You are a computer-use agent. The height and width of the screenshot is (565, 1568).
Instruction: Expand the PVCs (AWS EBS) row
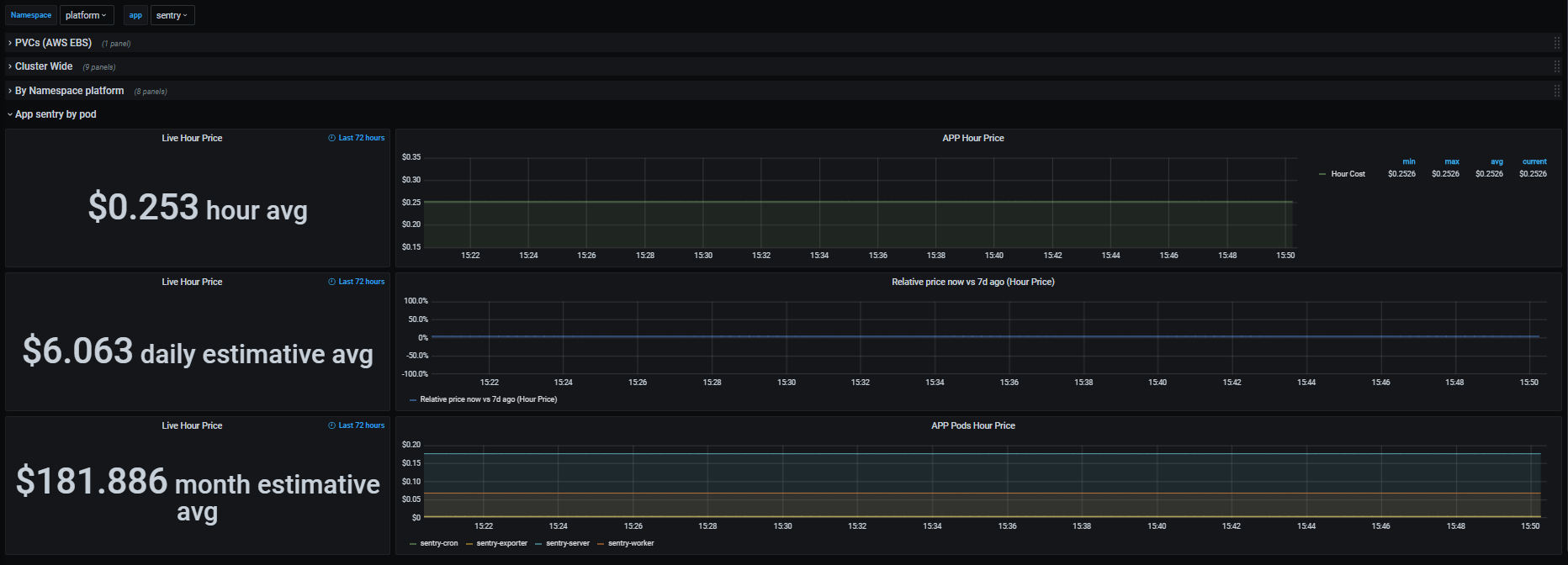pyautogui.click(x=53, y=43)
